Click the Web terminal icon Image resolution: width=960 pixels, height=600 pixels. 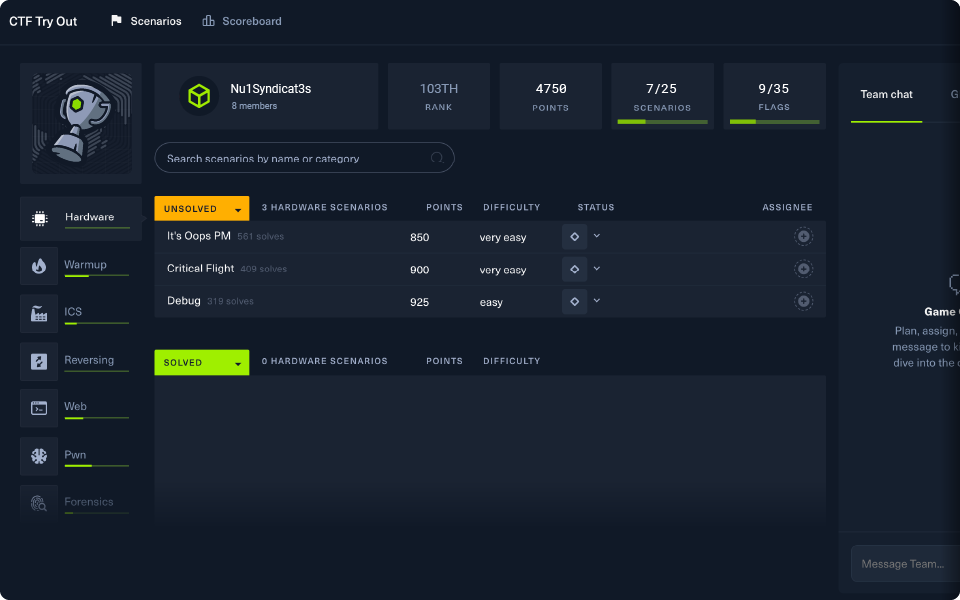(x=39, y=408)
